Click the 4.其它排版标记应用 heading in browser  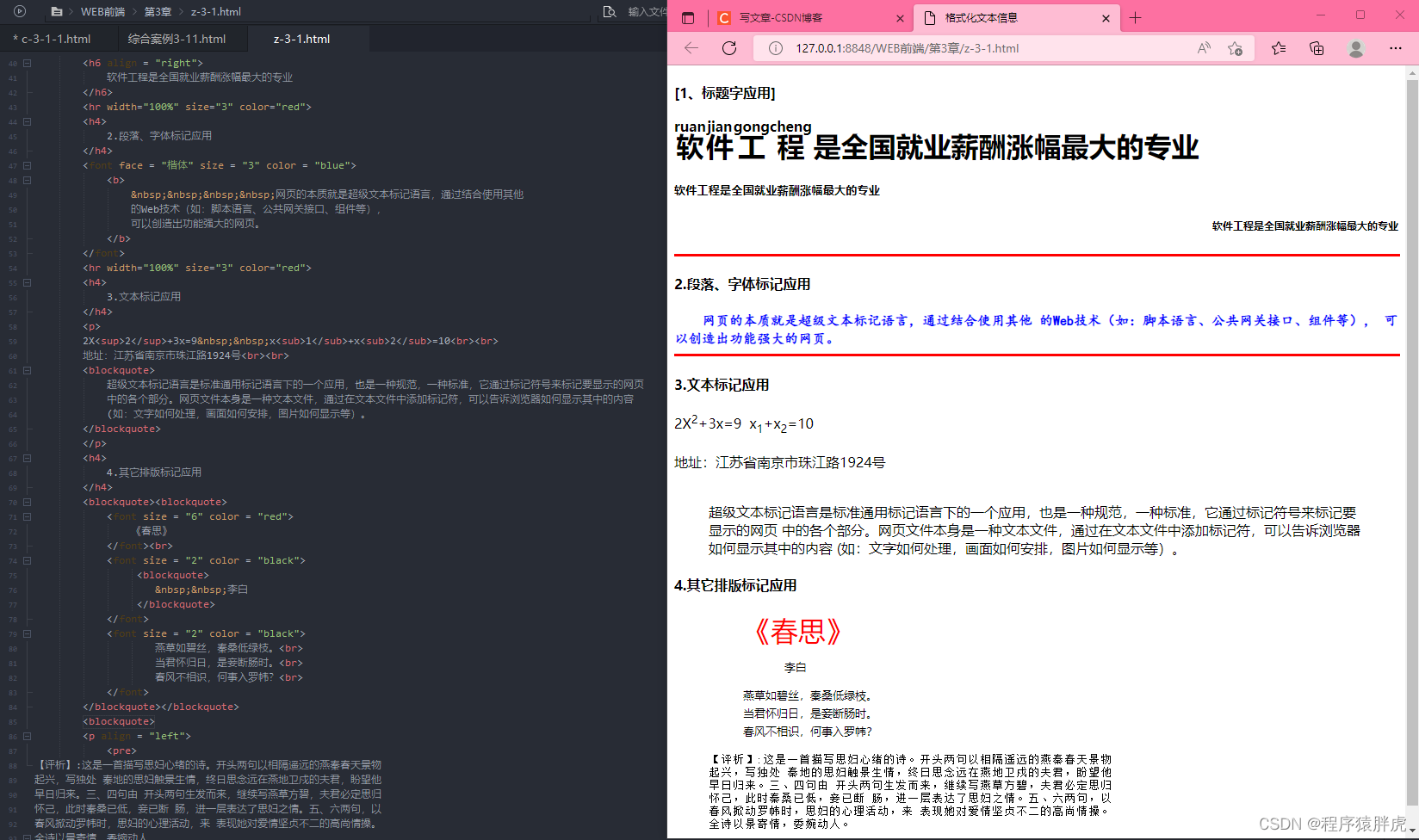735,585
